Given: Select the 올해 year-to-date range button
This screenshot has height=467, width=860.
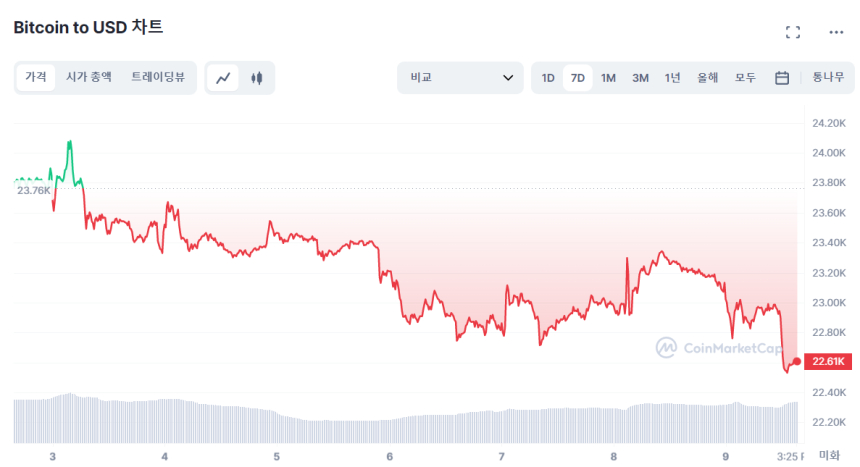Looking at the screenshot, I should pyautogui.click(x=708, y=78).
